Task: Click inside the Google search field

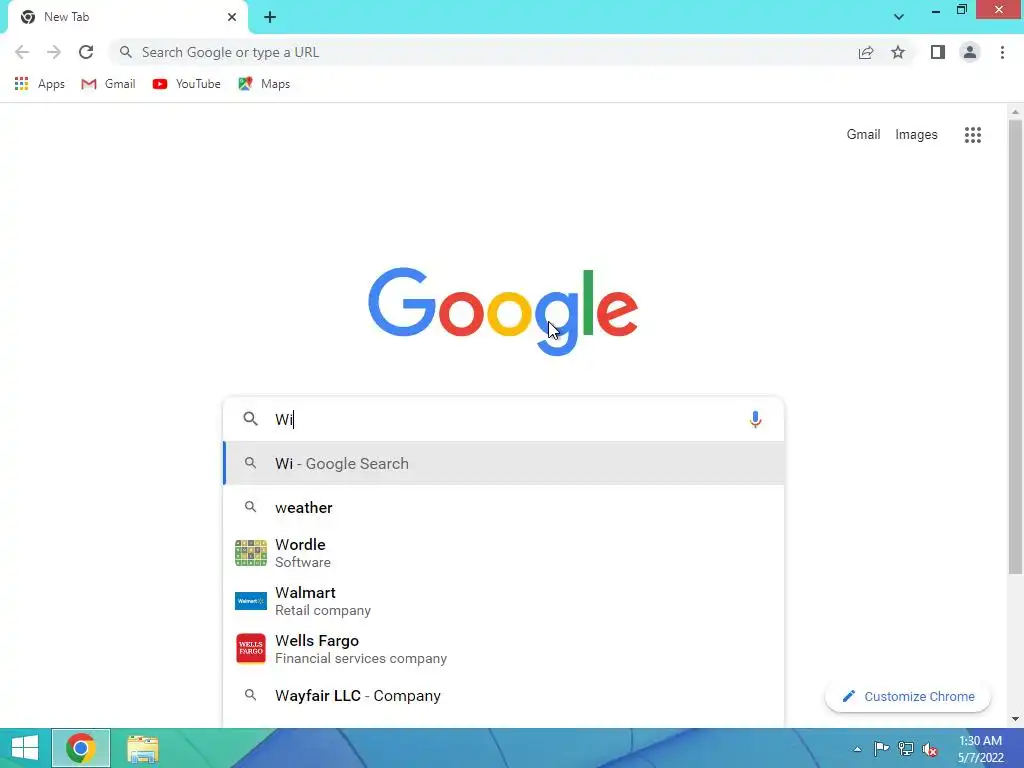Action: [503, 419]
